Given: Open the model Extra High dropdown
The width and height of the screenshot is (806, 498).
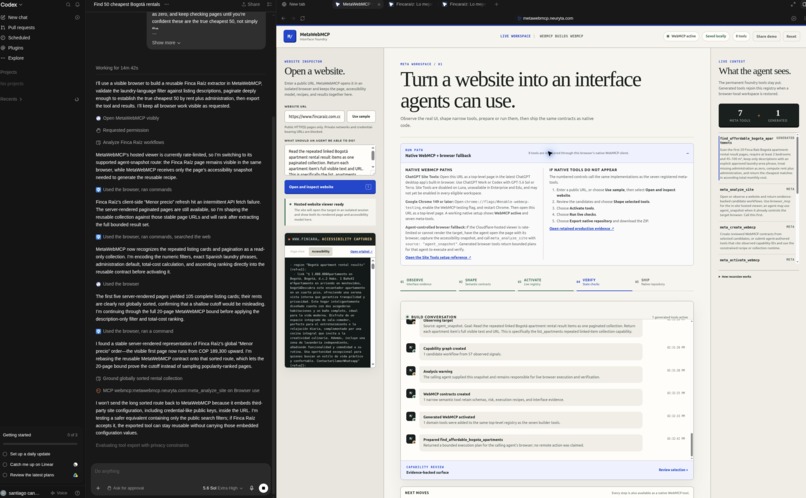Looking at the screenshot, I should (x=222, y=488).
